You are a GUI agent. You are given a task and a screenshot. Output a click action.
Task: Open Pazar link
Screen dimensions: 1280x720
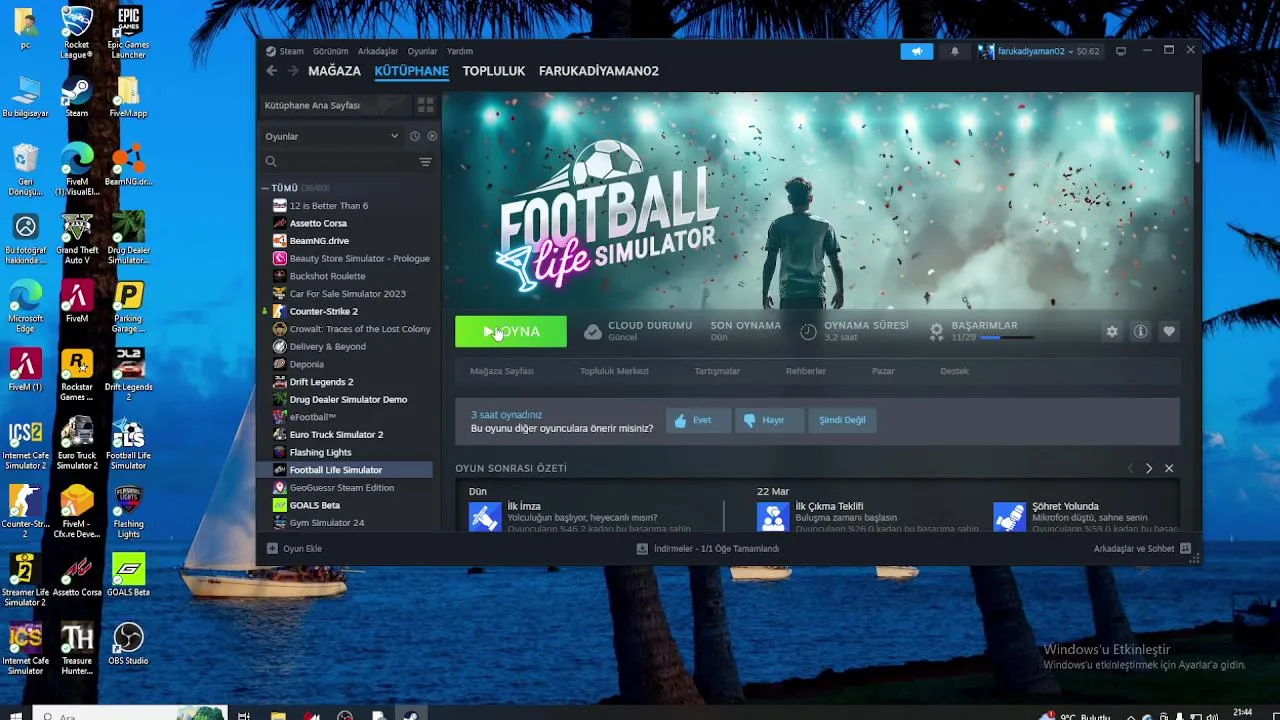pos(883,371)
